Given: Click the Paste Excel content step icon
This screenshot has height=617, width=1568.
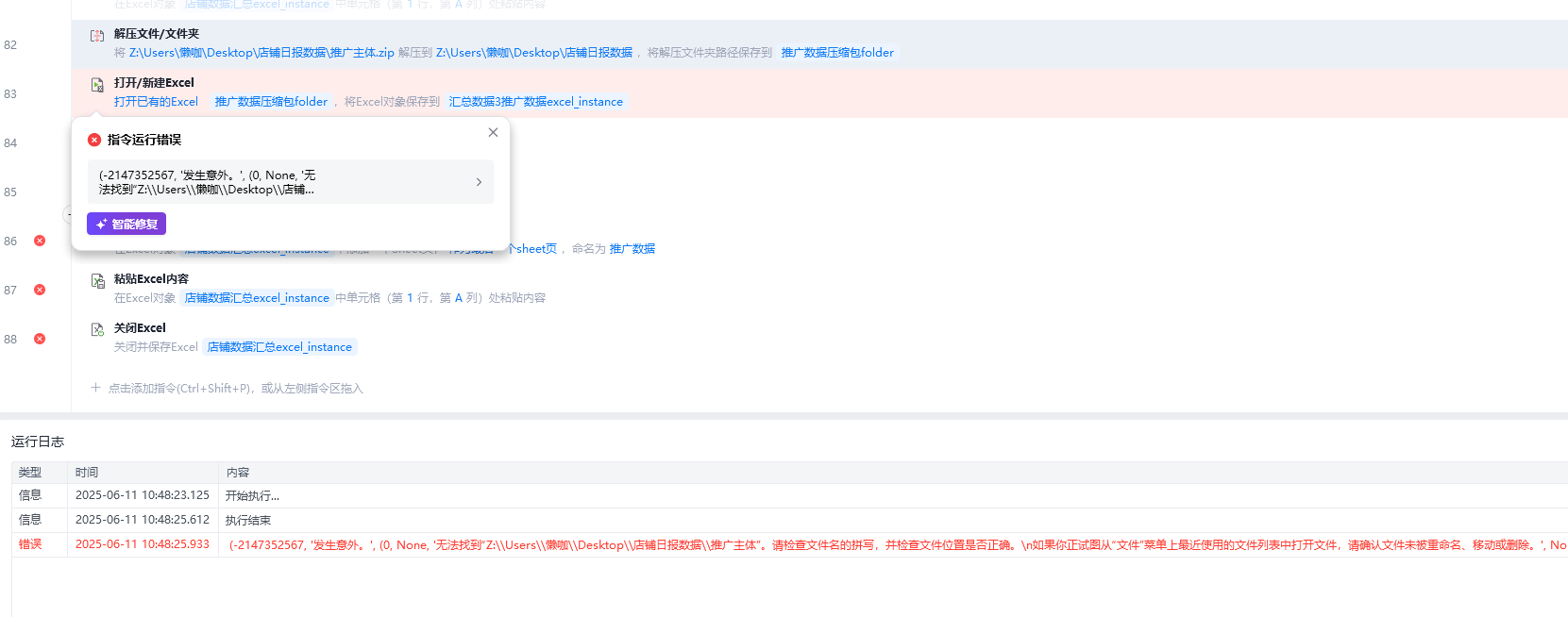Looking at the screenshot, I should (97, 281).
